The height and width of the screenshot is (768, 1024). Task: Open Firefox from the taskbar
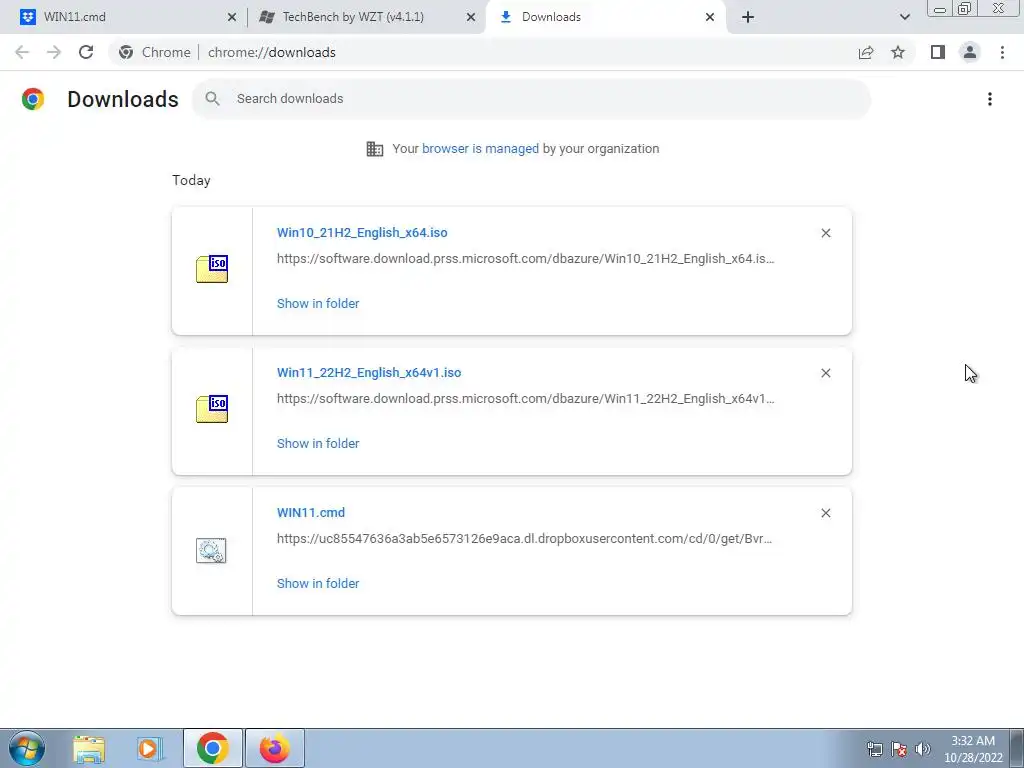275,748
